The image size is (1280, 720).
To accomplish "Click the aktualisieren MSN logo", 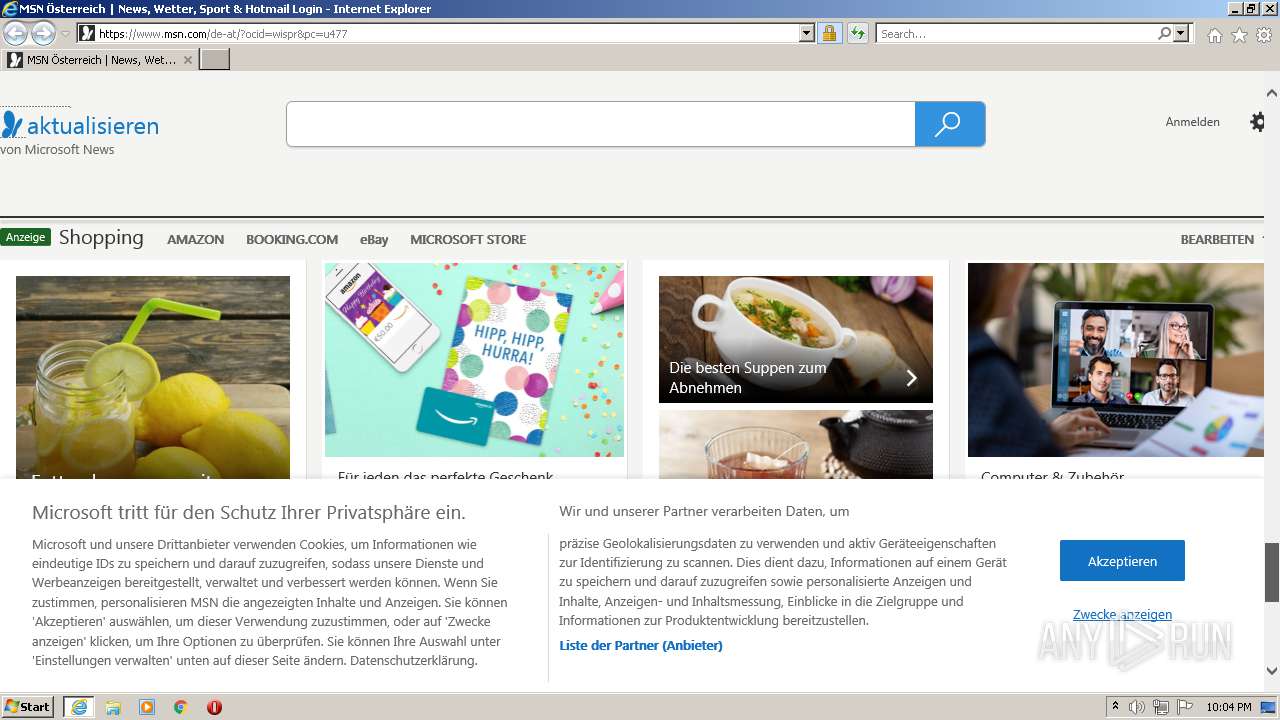I will (x=80, y=126).
